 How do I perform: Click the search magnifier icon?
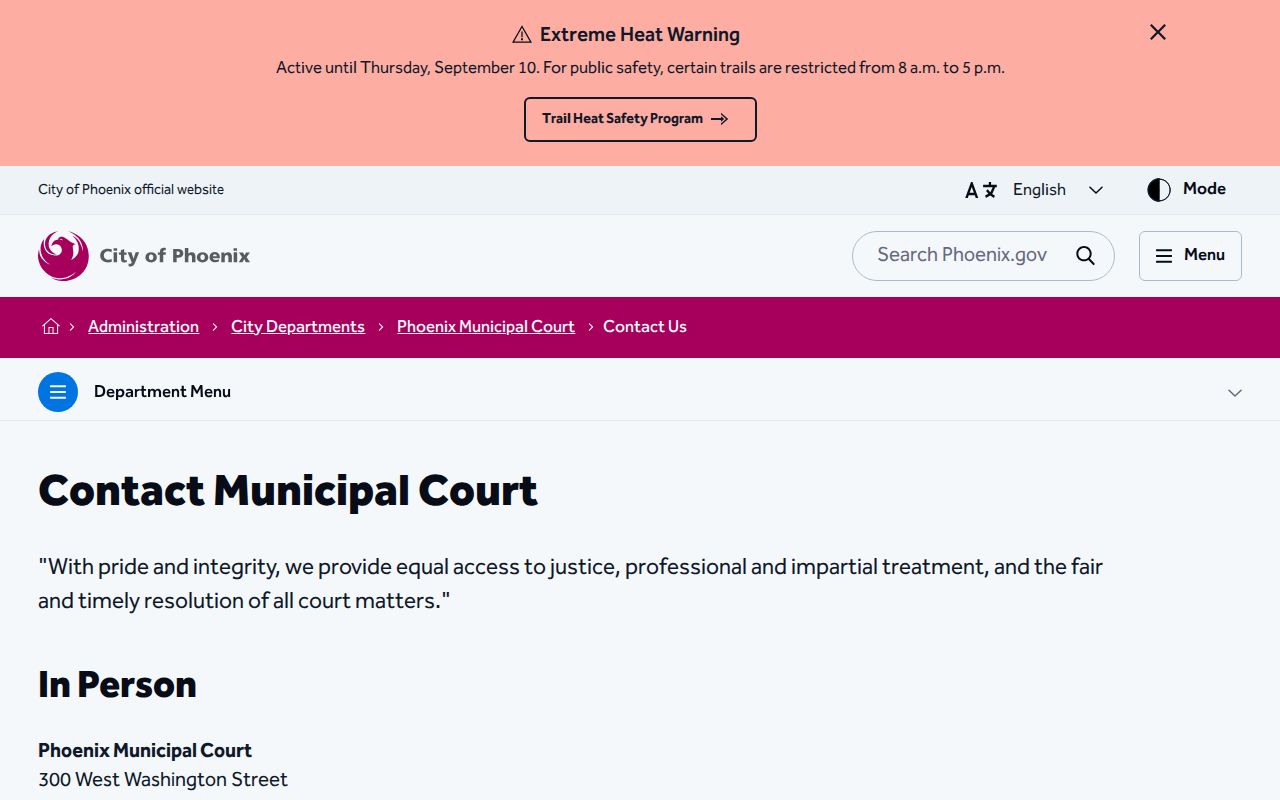coord(1085,255)
